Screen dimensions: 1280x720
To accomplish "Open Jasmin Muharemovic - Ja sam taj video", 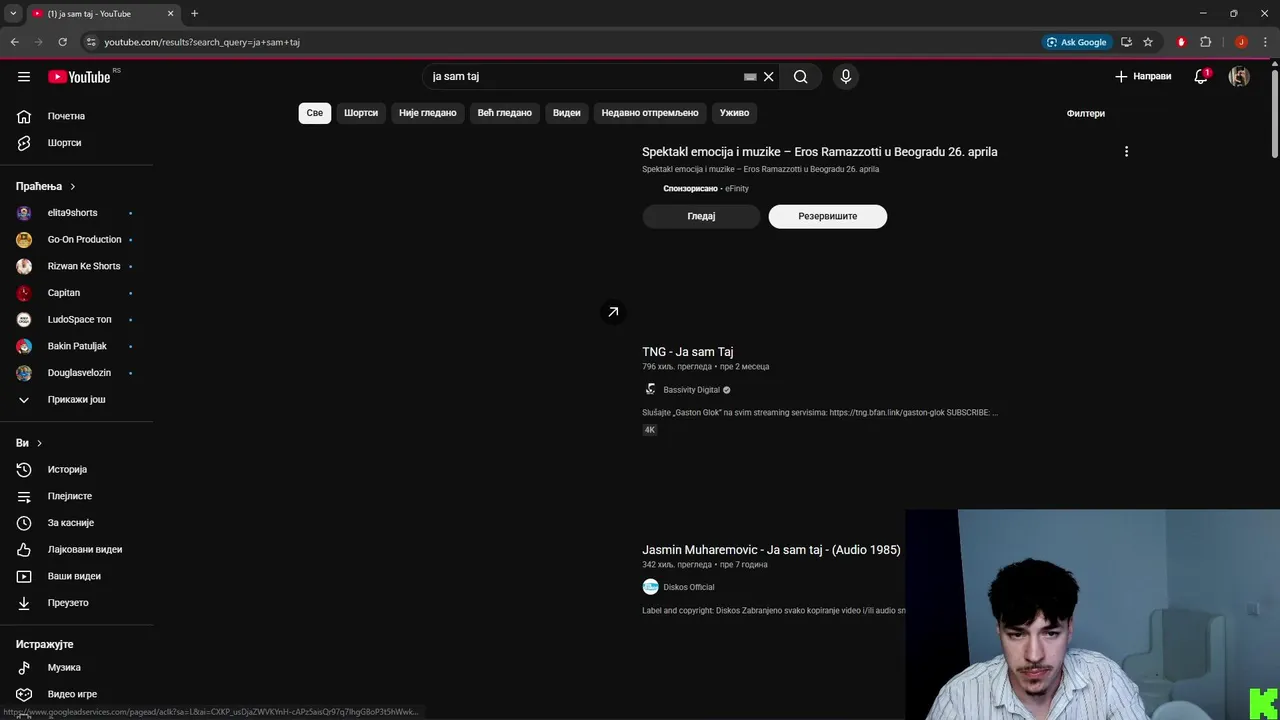I will tap(771, 550).
